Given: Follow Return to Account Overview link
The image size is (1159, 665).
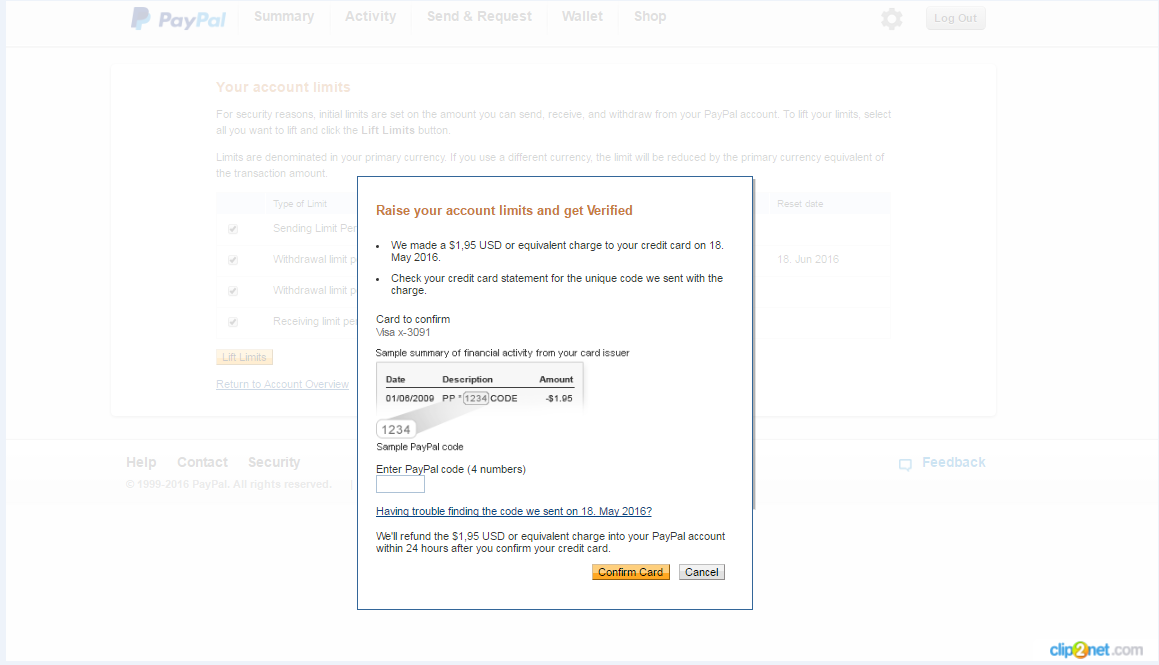Looking at the screenshot, I should pos(282,384).
